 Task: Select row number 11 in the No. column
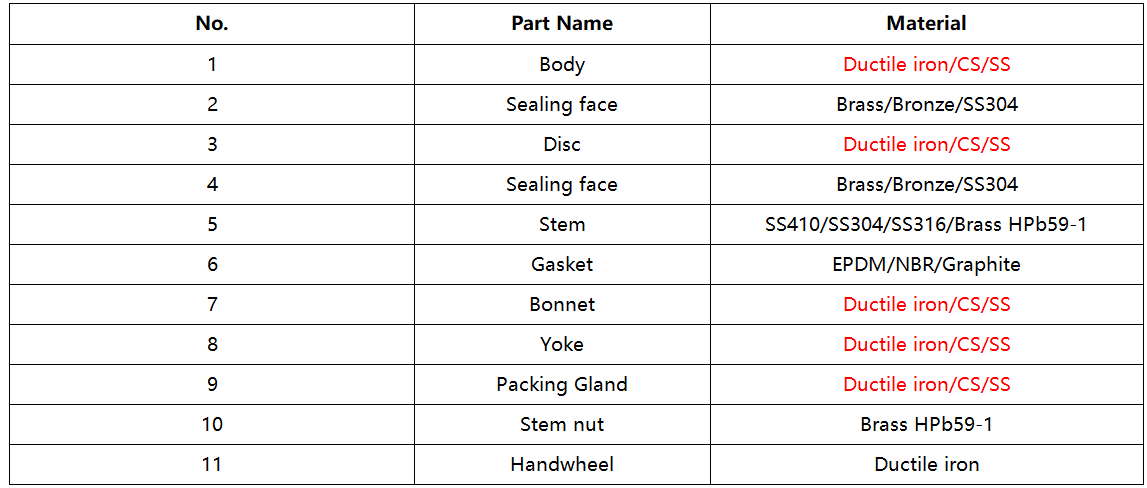[x=212, y=465]
